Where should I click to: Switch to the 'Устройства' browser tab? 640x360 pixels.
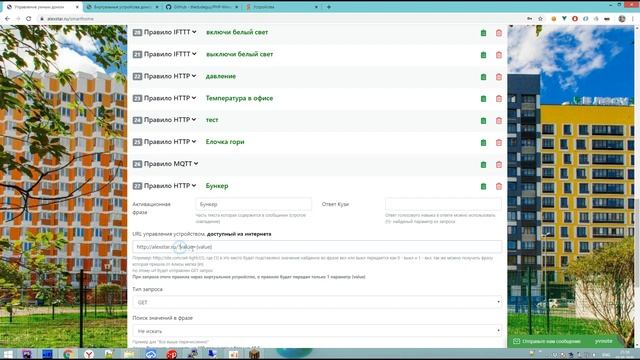[x=282, y=7]
